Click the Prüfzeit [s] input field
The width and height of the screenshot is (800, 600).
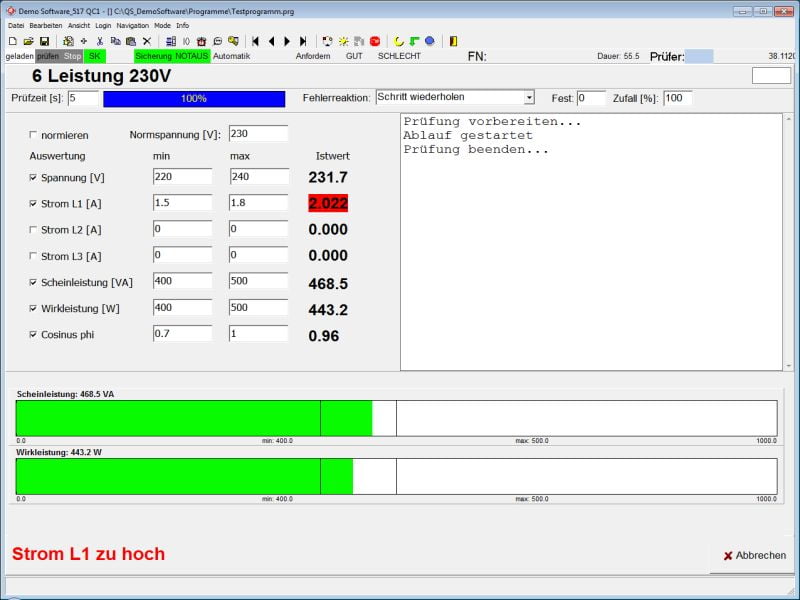tap(83, 98)
